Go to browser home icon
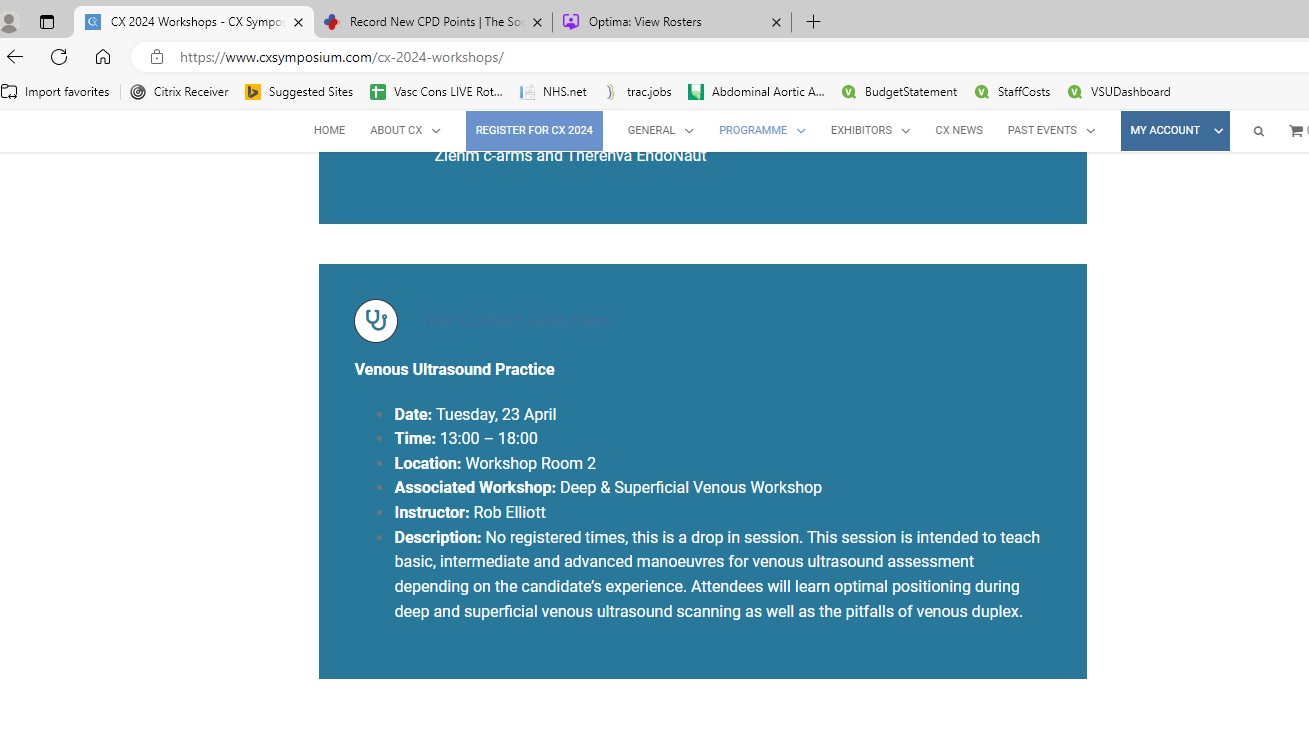Screen dimensions: 1309x733 (x=102, y=57)
